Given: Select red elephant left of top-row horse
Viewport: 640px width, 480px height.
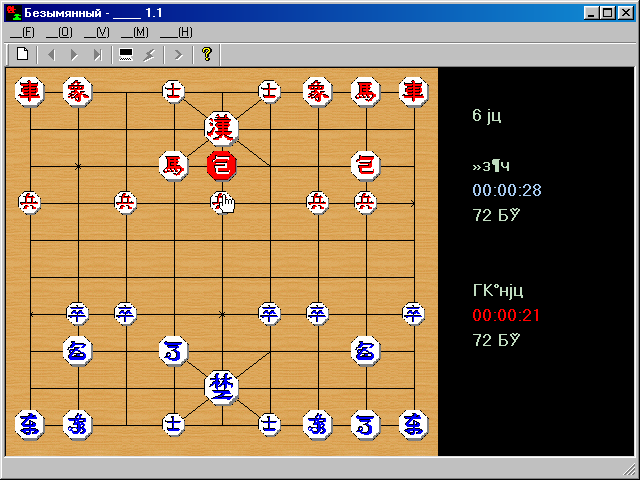Looking at the screenshot, I should pyautogui.click(x=318, y=92).
